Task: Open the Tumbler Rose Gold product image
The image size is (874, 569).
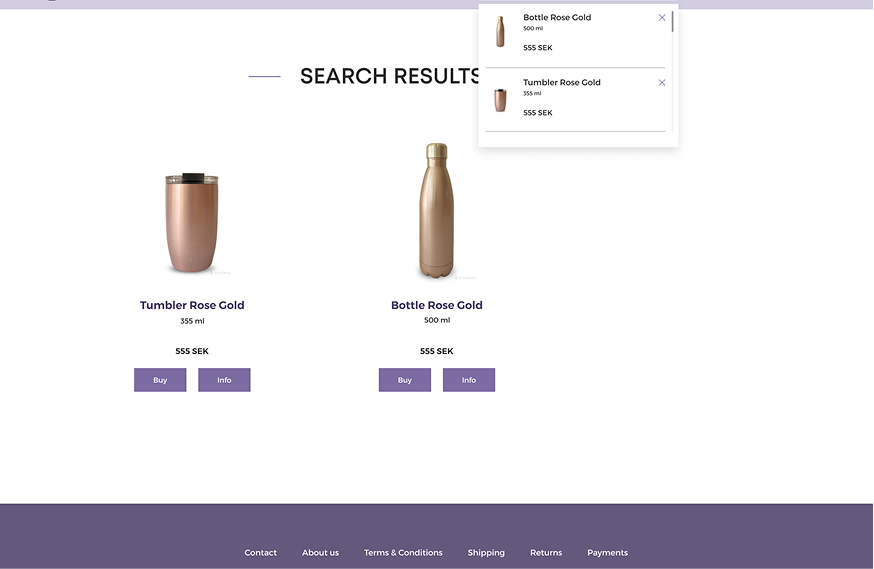Action: point(192,223)
